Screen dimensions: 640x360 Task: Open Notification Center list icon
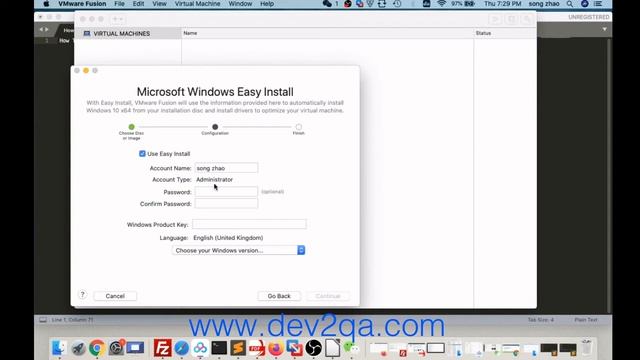(x=598, y=4)
